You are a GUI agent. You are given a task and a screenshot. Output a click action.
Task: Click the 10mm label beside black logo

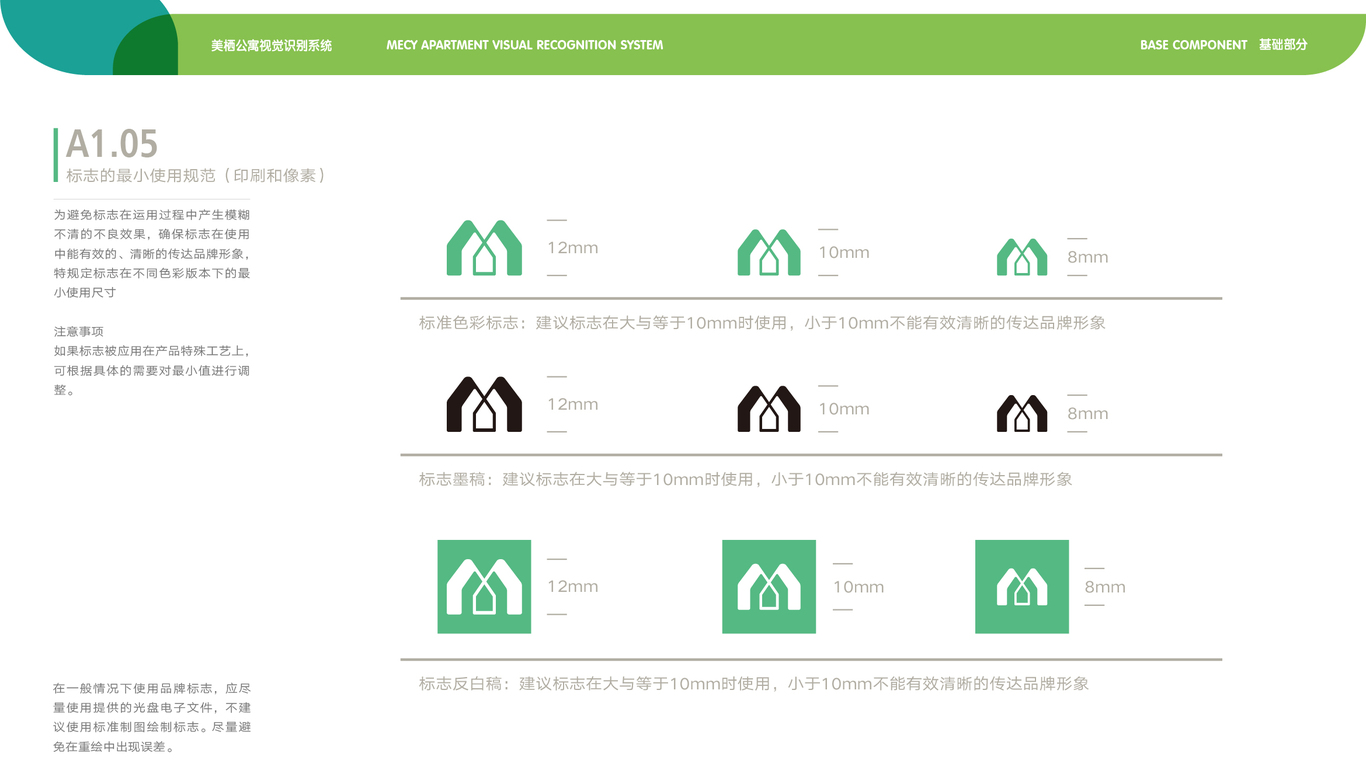(844, 408)
